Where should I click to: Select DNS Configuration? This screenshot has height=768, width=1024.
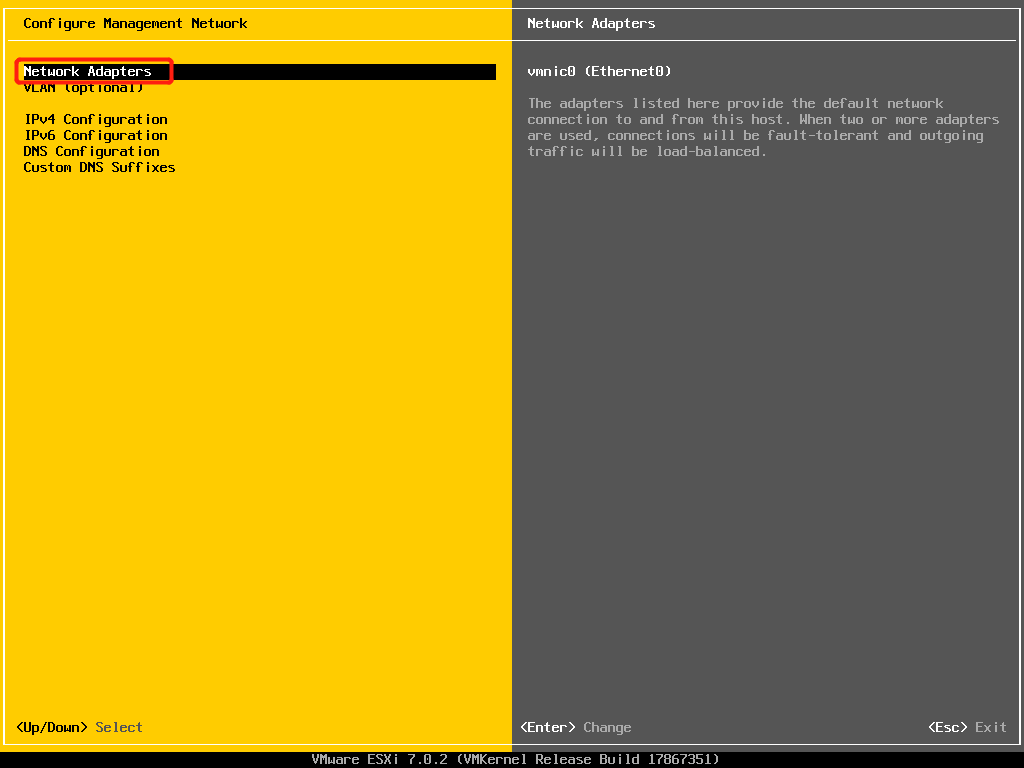pyautogui.click(x=91, y=152)
